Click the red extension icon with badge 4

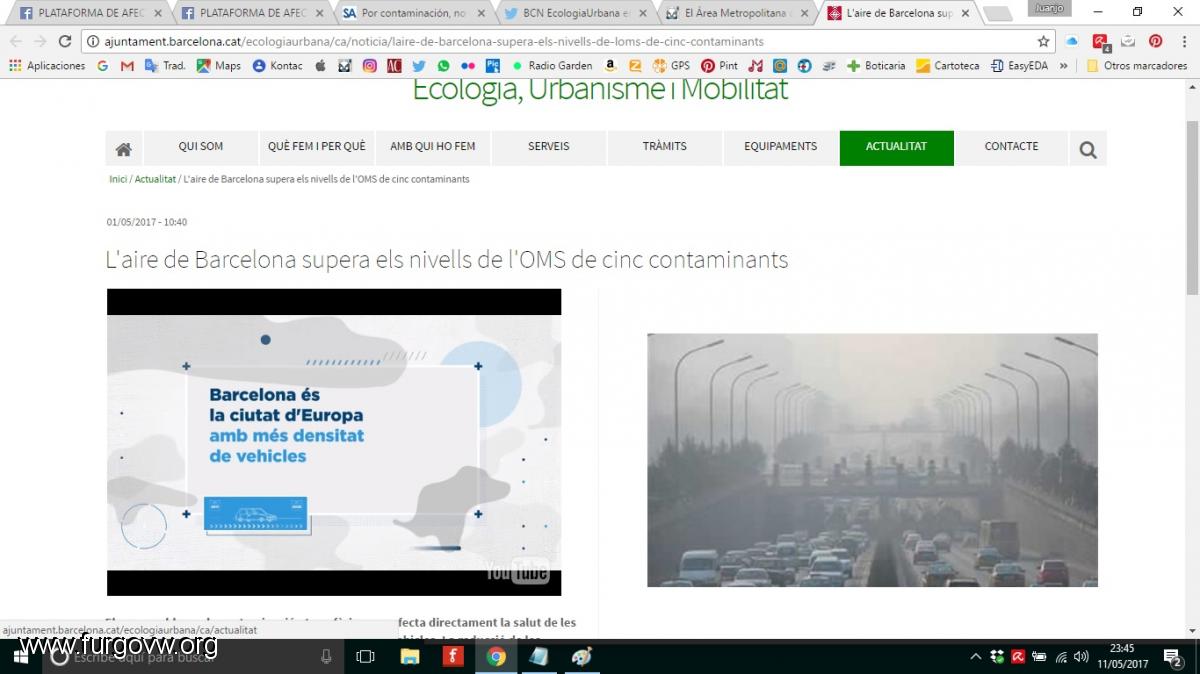tap(1100, 42)
